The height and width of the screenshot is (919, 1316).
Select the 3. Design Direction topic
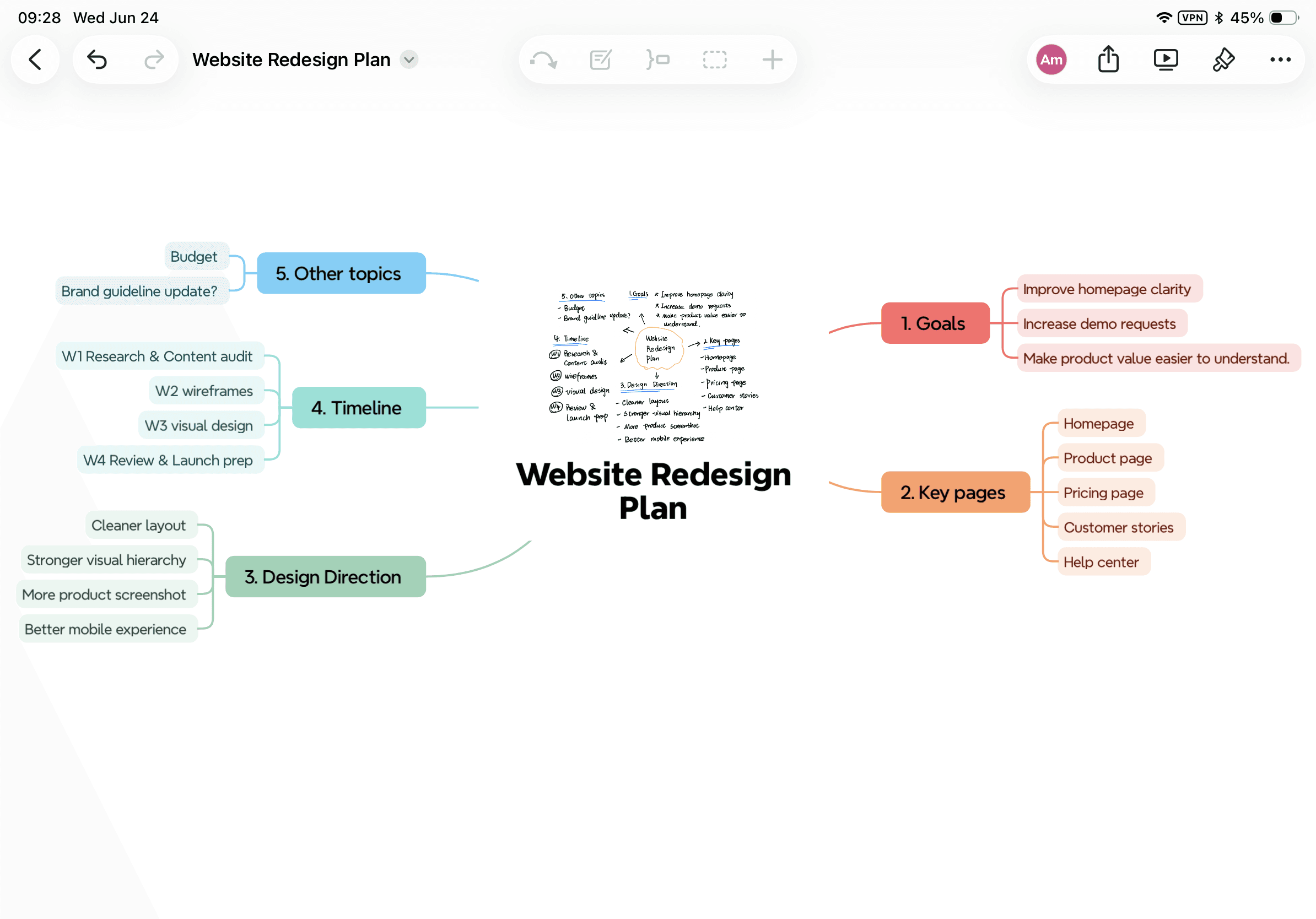[325, 576]
